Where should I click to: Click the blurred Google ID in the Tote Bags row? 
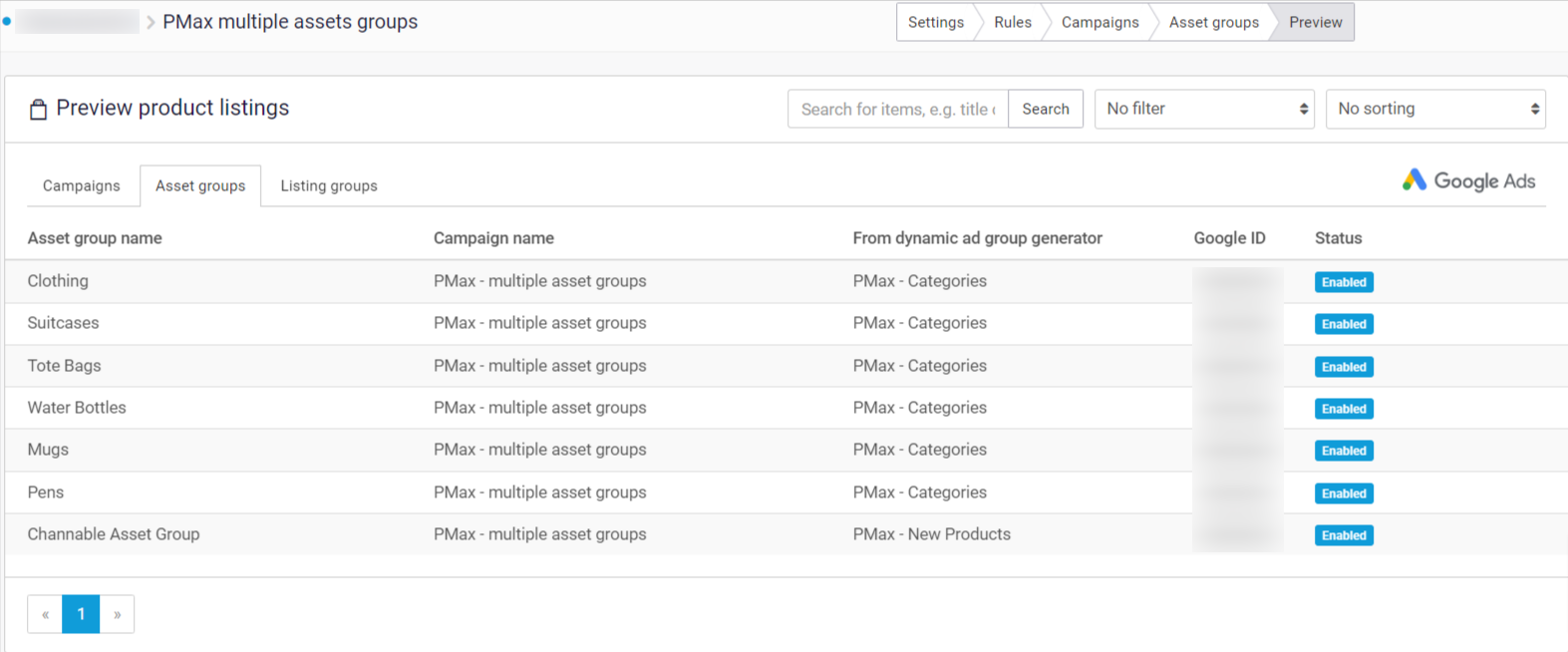(1237, 366)
